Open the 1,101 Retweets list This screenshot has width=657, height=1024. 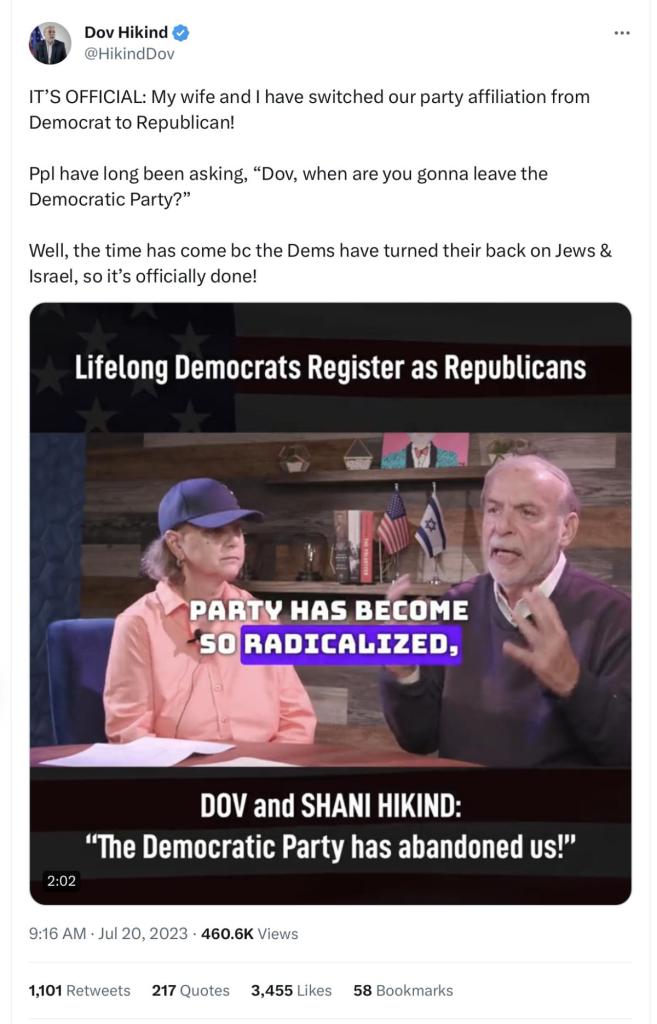click(x=80, y=990)
